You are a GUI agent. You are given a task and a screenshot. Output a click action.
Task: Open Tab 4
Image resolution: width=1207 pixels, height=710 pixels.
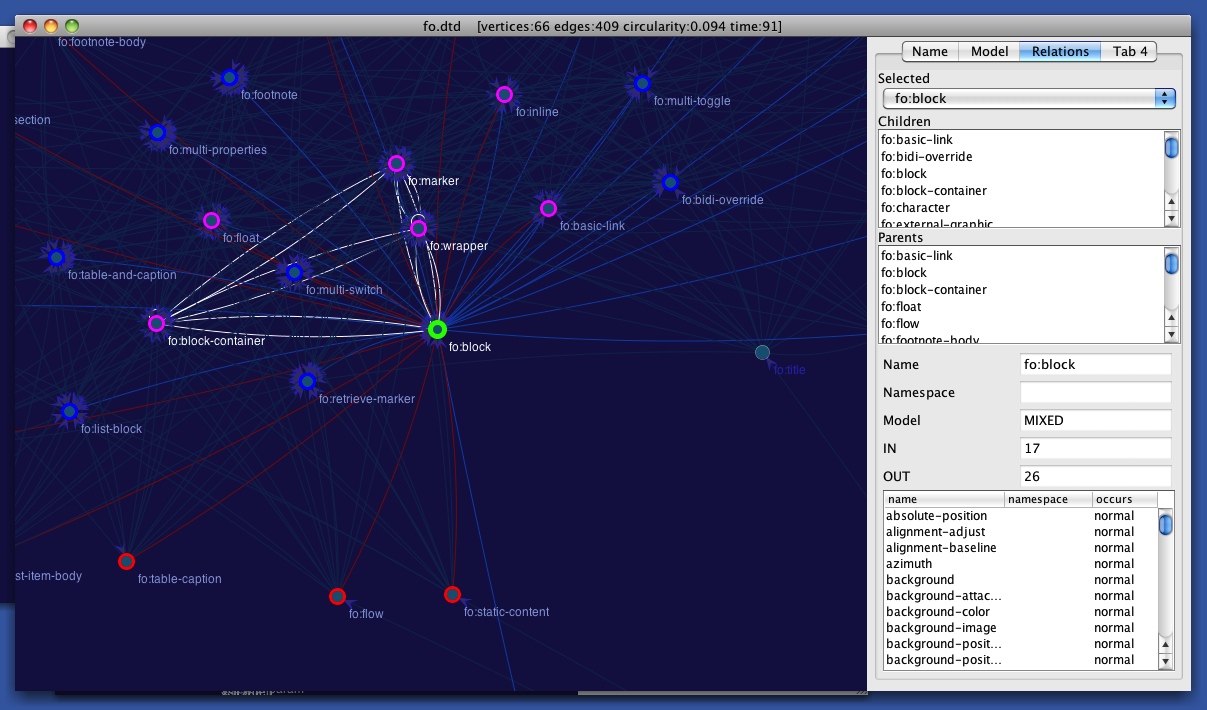click(1130, 51)
